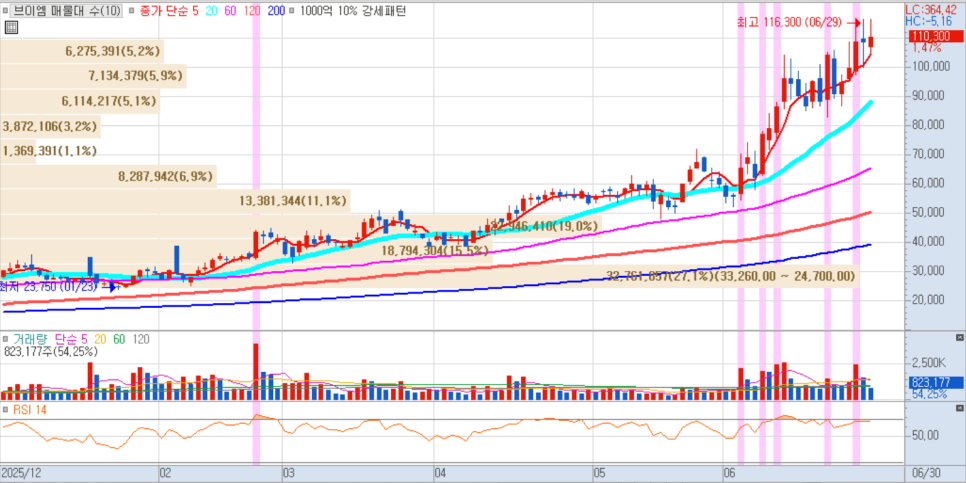Click the 50.00 RSI axis label

pyautogui.click(x=927, y=435)
